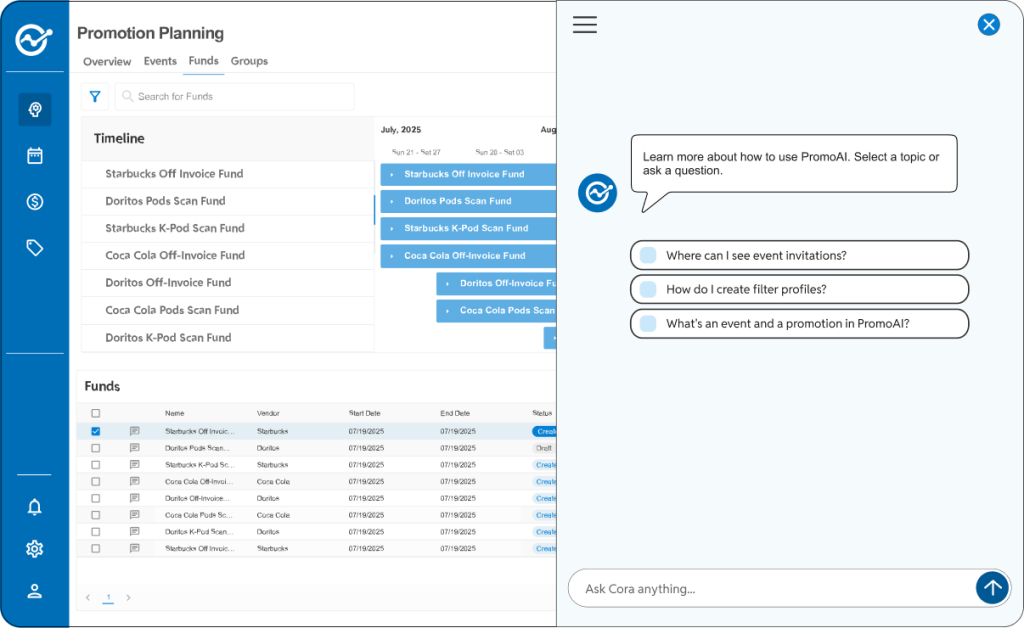Open note icon for Doritos Pods Scan row

135,448
